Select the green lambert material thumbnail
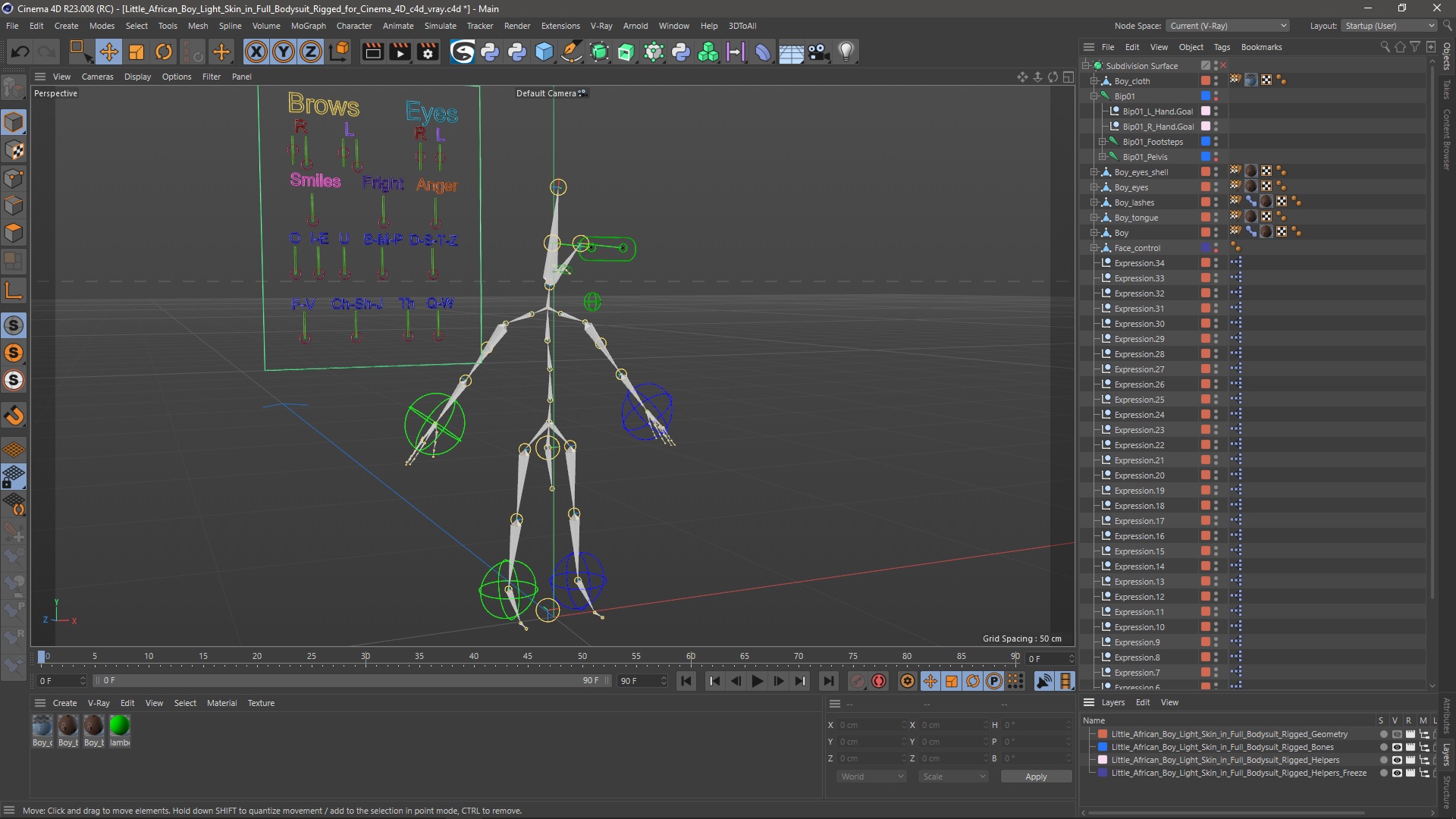 pos(119,726)
